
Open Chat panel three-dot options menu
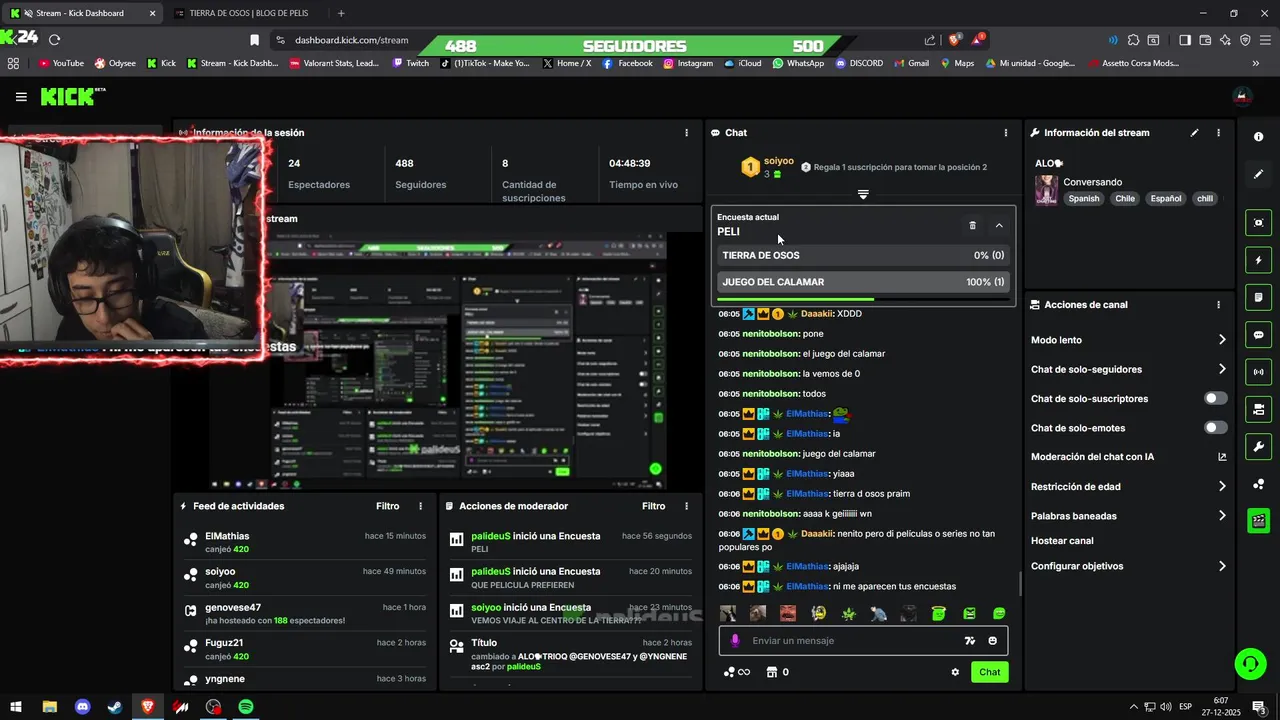tap(1006, 133)
